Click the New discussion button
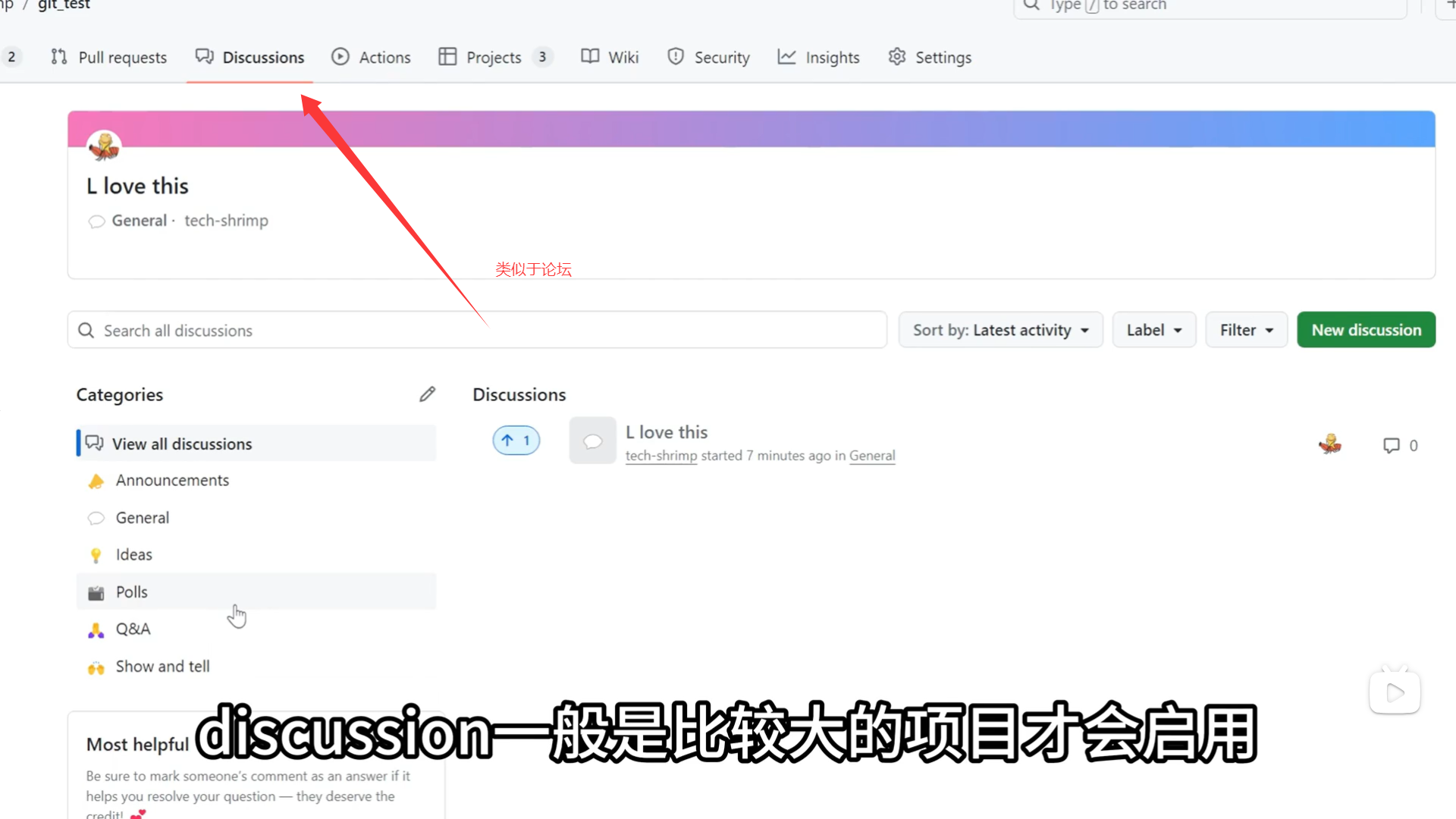Screen dimensions: 1456x819 click(1366, 330)
